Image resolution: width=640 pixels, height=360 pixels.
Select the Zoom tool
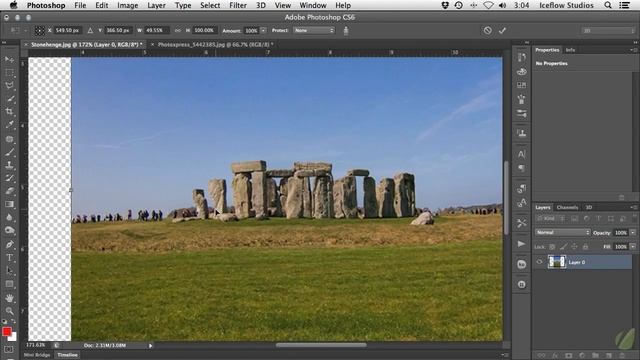(9, 311)
